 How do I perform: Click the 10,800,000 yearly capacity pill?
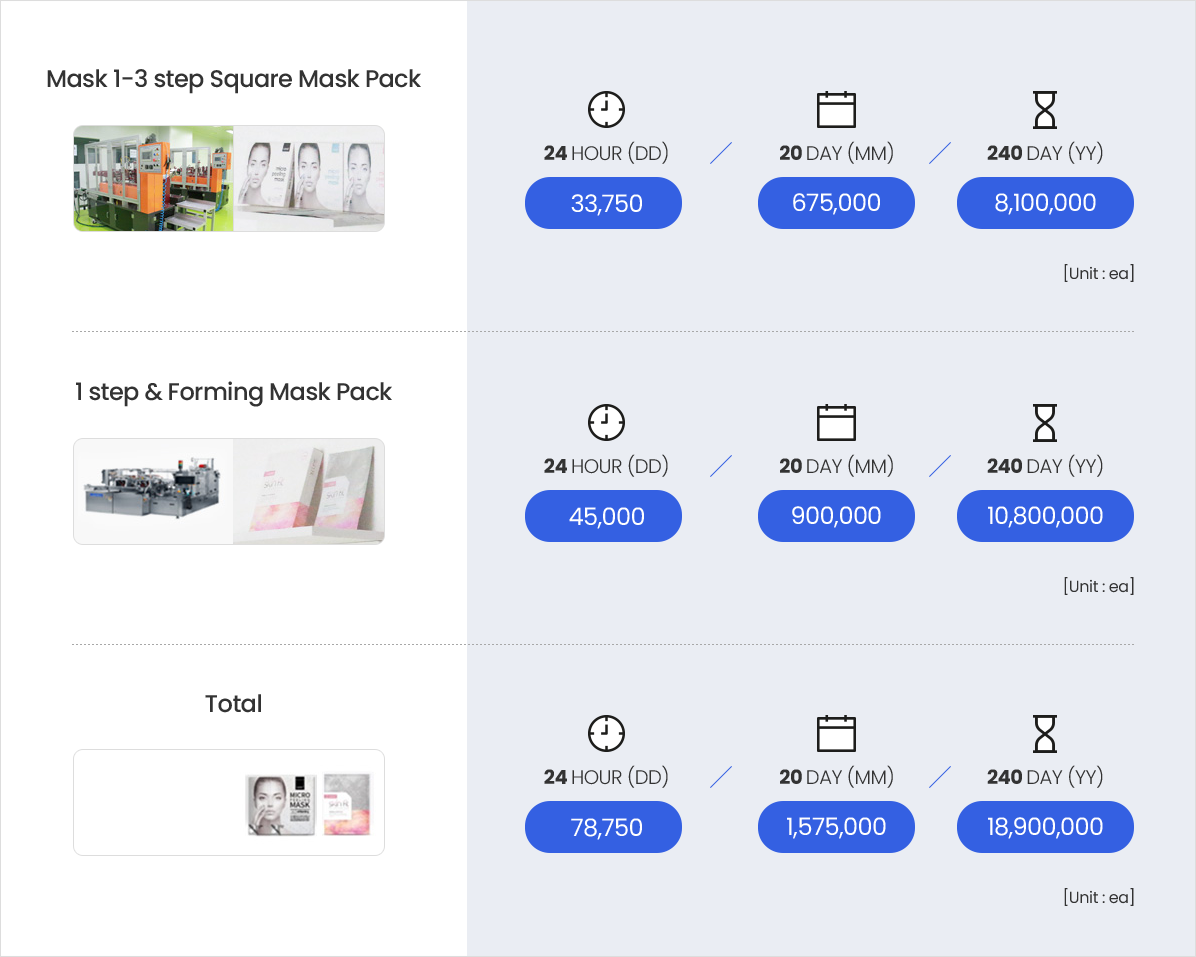point(1045,516)
